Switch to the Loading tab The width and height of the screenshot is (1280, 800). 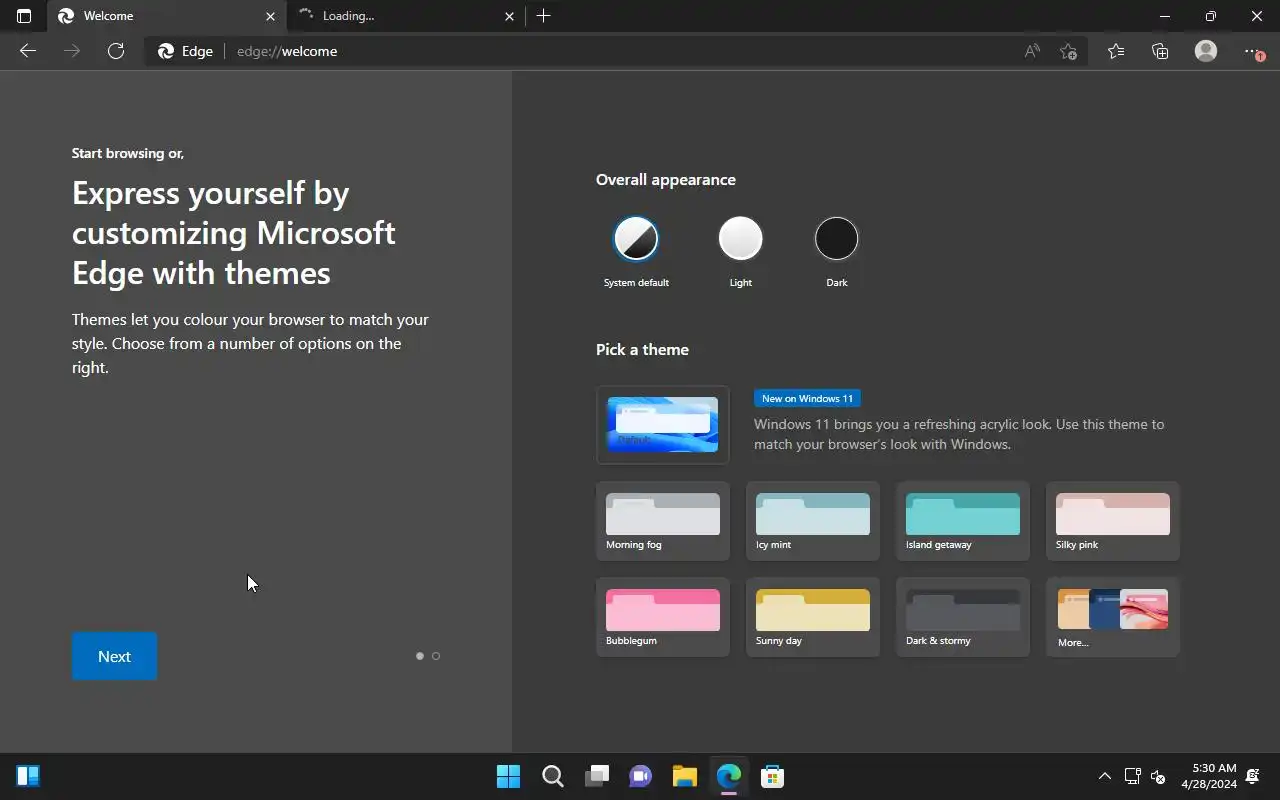tap(405, 16)
